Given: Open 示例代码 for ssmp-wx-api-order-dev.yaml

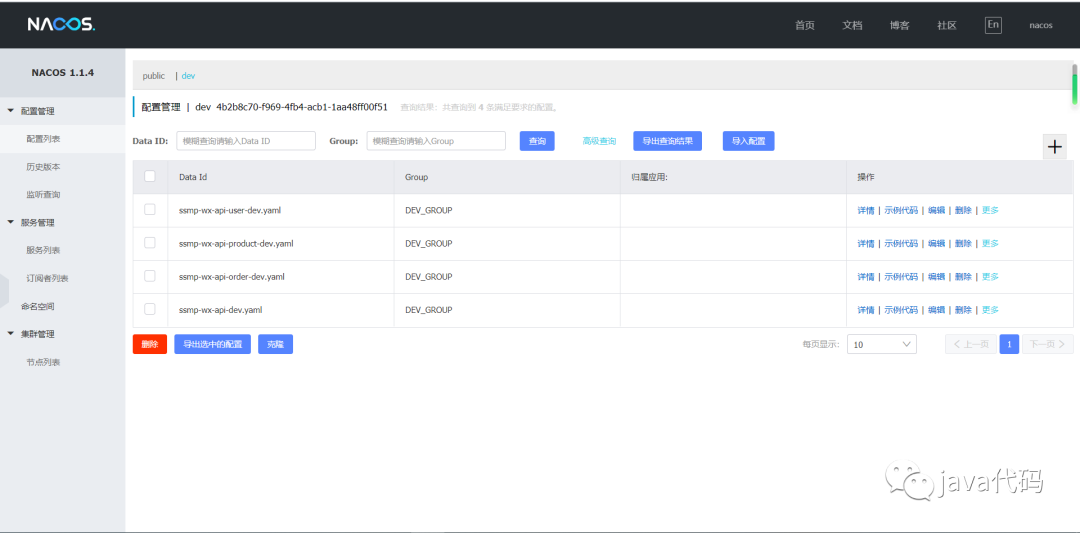Looking at the screenshot, I should [901, 277].
